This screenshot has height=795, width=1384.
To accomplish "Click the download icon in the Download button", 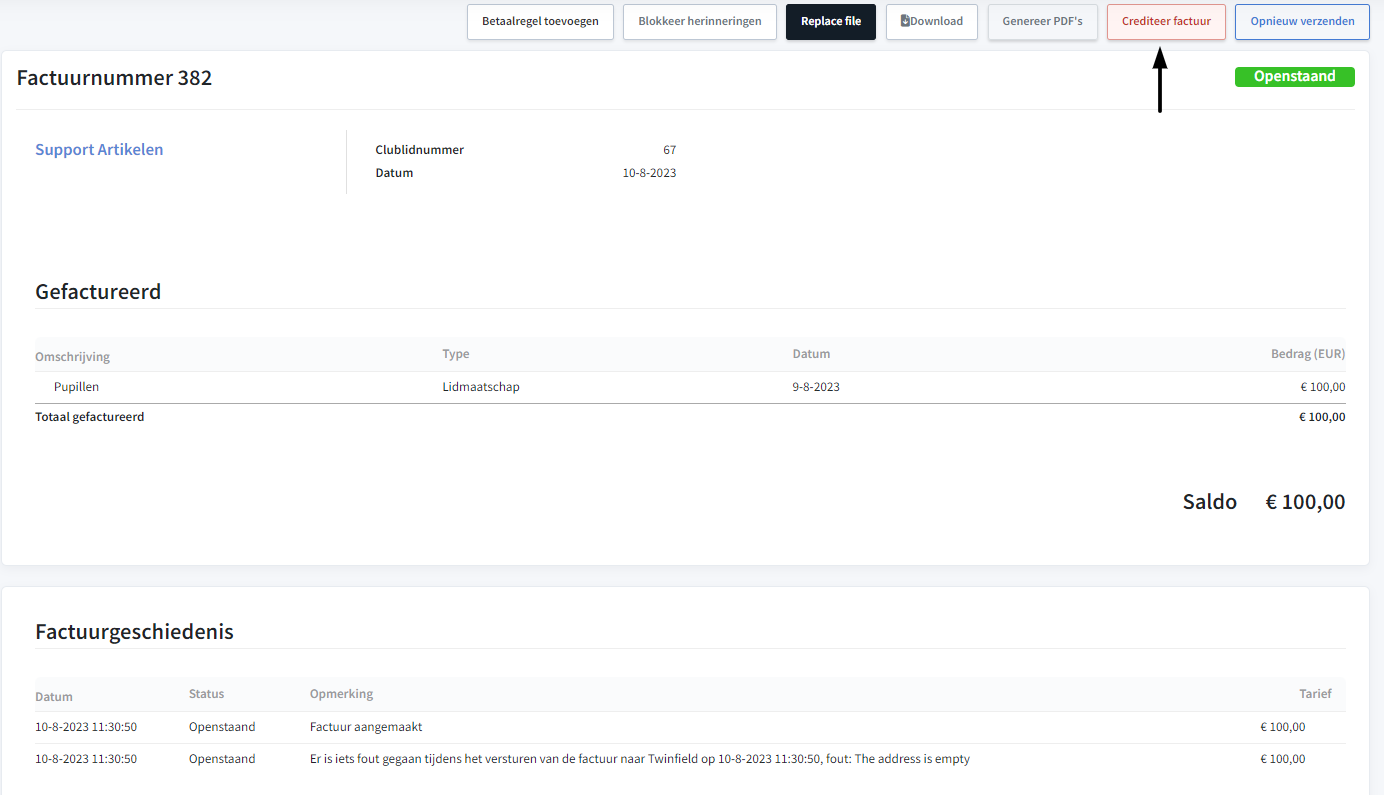I will pyautogui.click(x=905, y=21).
